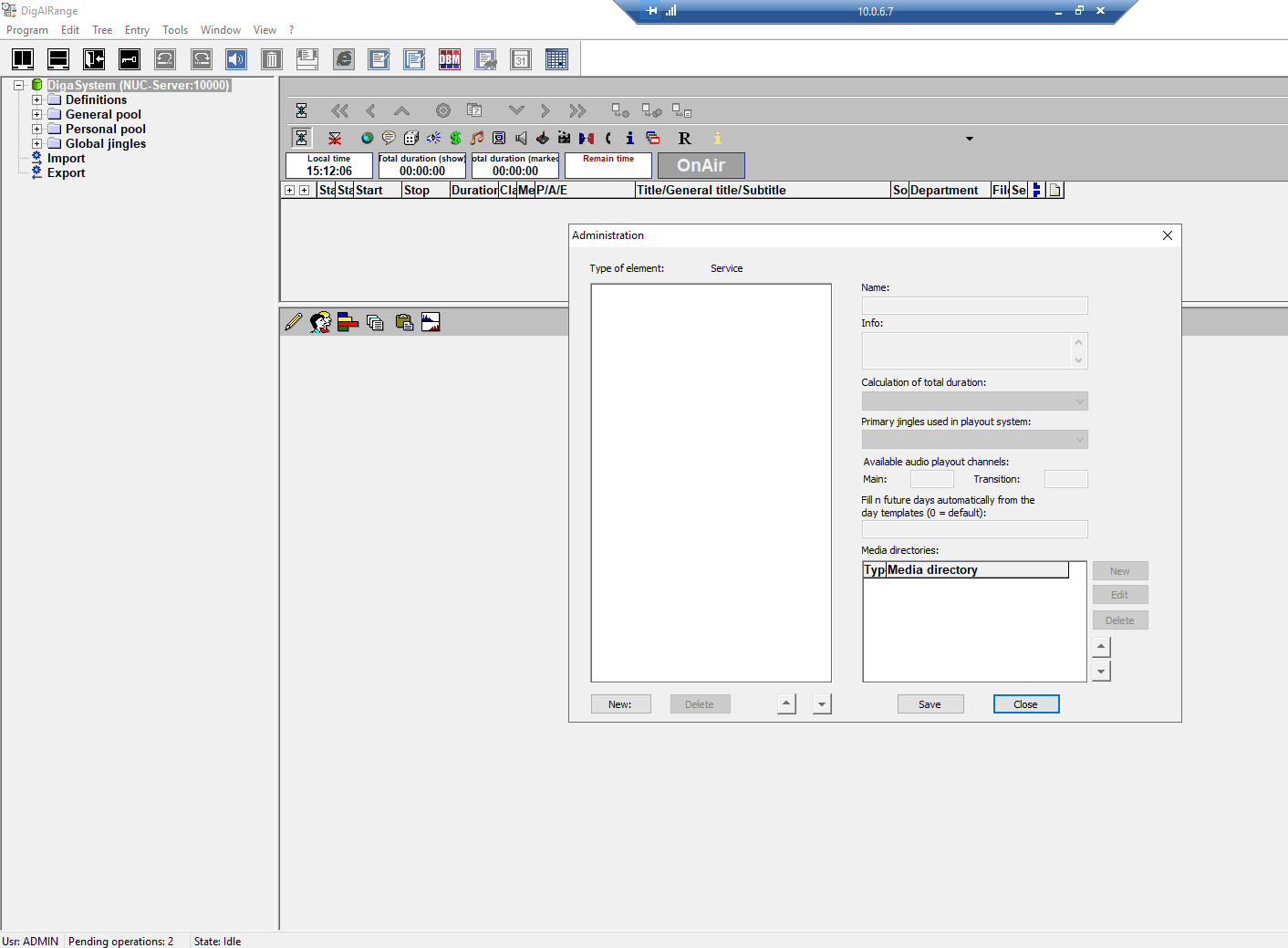Click the yellow pencil edit icon
Viewport: 1288px width, 948px height.
coord(294,322)
